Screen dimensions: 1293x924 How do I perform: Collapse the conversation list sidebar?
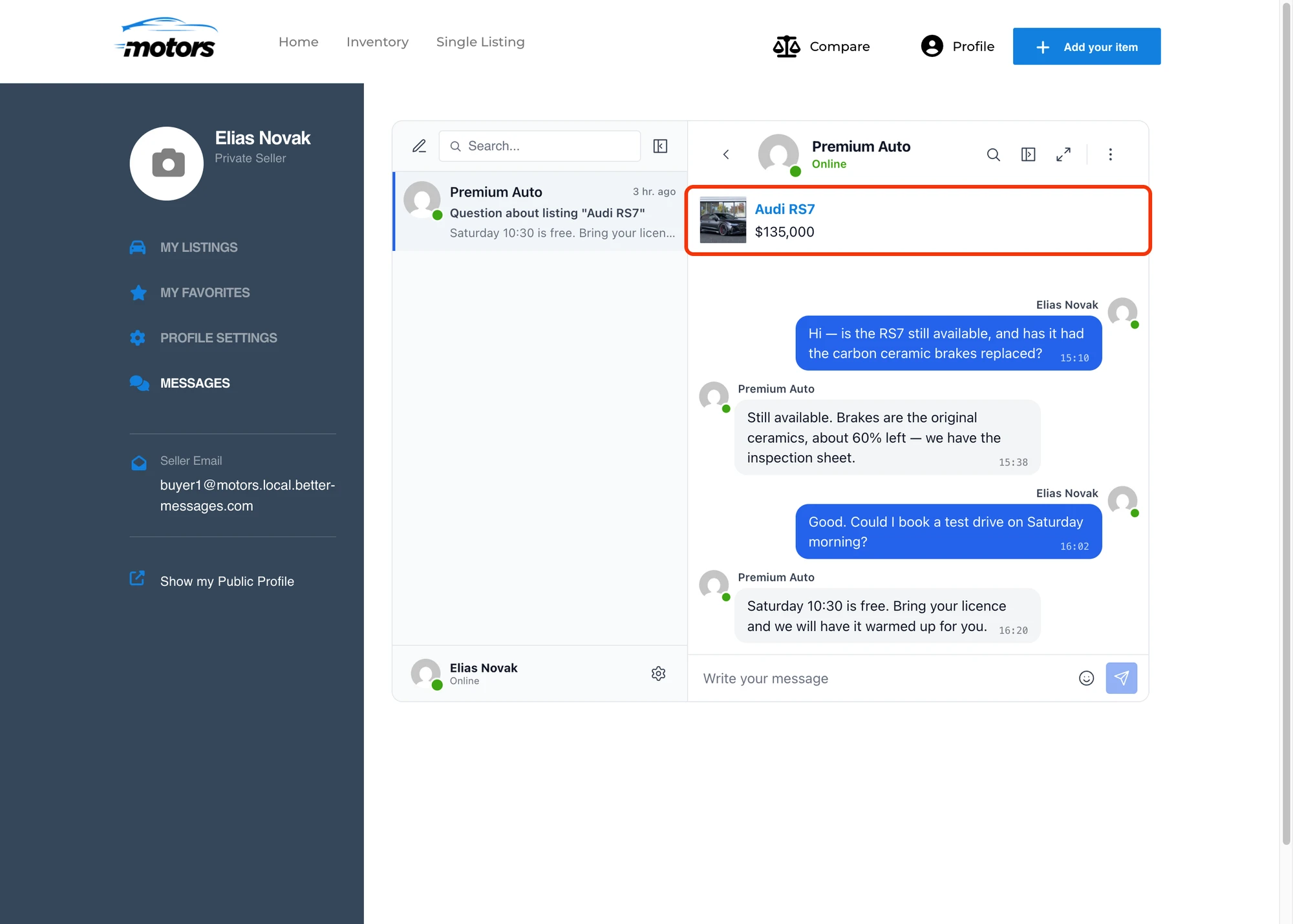660,146
